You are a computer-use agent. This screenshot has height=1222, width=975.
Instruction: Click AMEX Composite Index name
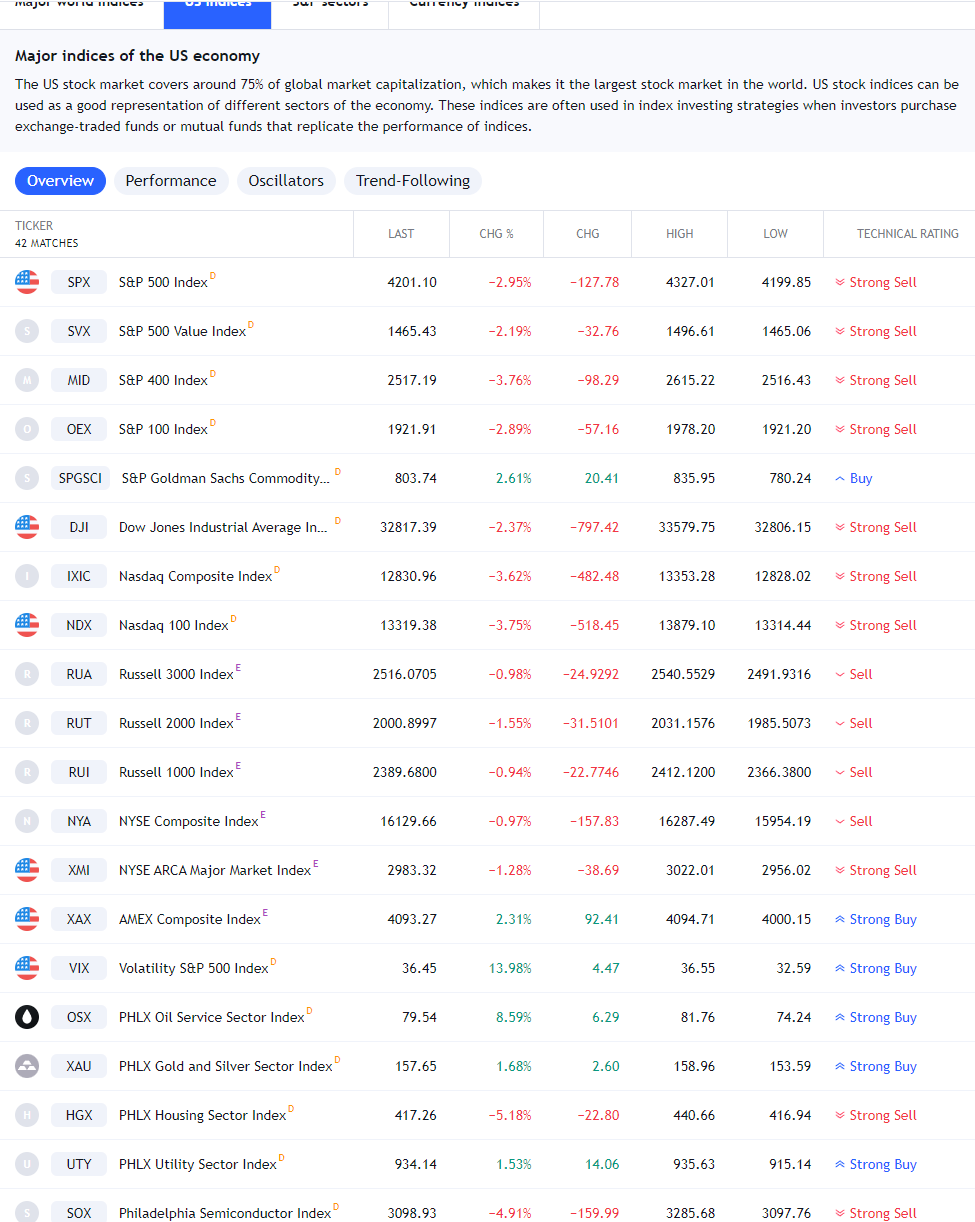click(x=190, y=920)
